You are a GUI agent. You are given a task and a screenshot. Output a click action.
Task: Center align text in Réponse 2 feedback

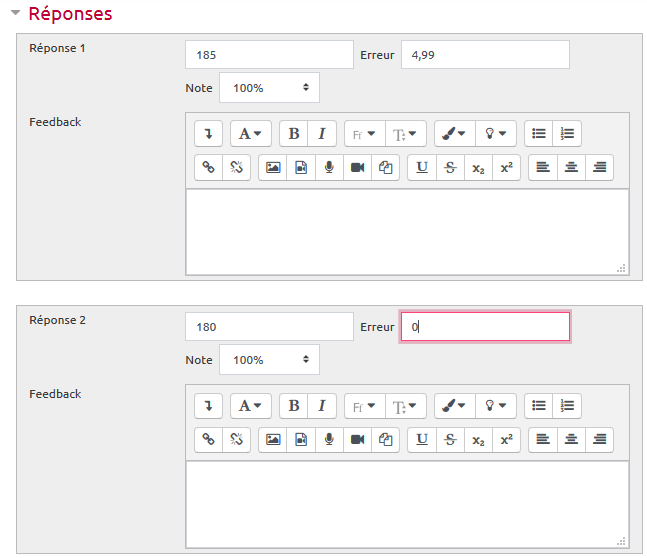(571, 439)
